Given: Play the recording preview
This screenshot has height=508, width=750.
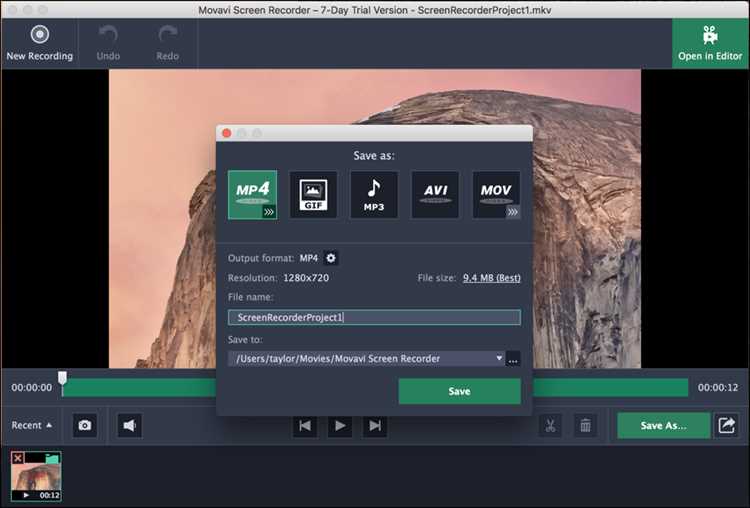Looking at the screenshot, I should [x=340, y=425].
